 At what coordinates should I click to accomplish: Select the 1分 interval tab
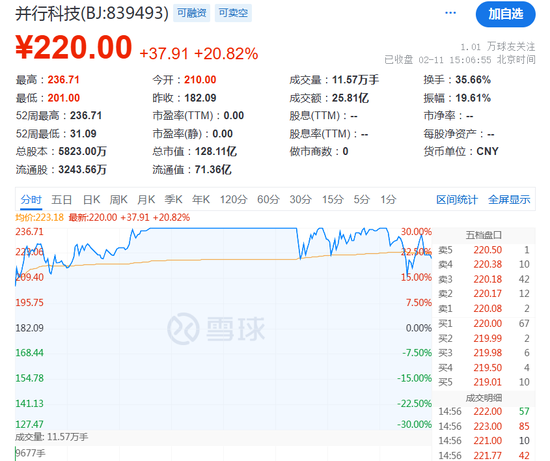coord(388,200)
